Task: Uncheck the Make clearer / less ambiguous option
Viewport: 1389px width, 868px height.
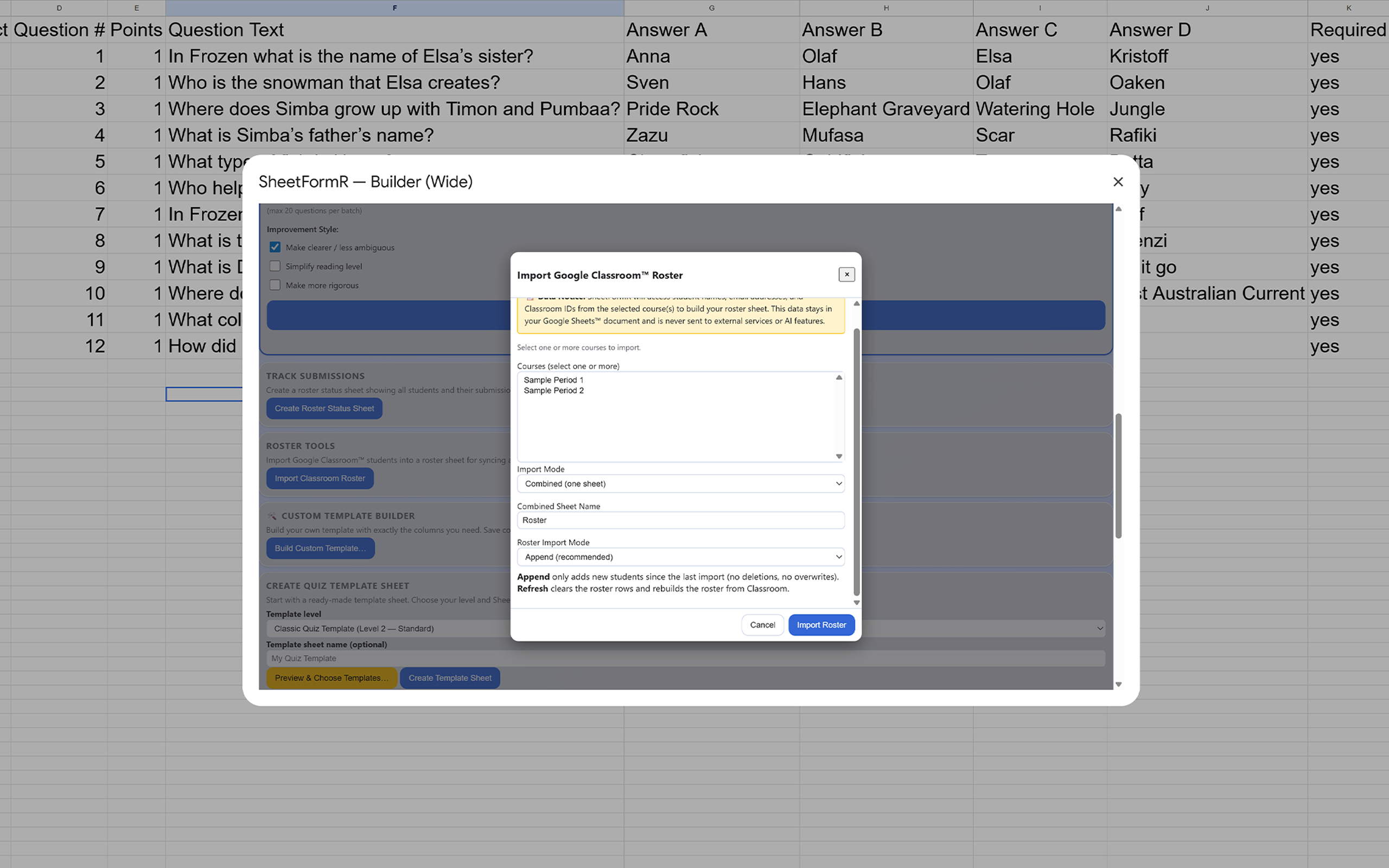Action: [x=275, y=247]
